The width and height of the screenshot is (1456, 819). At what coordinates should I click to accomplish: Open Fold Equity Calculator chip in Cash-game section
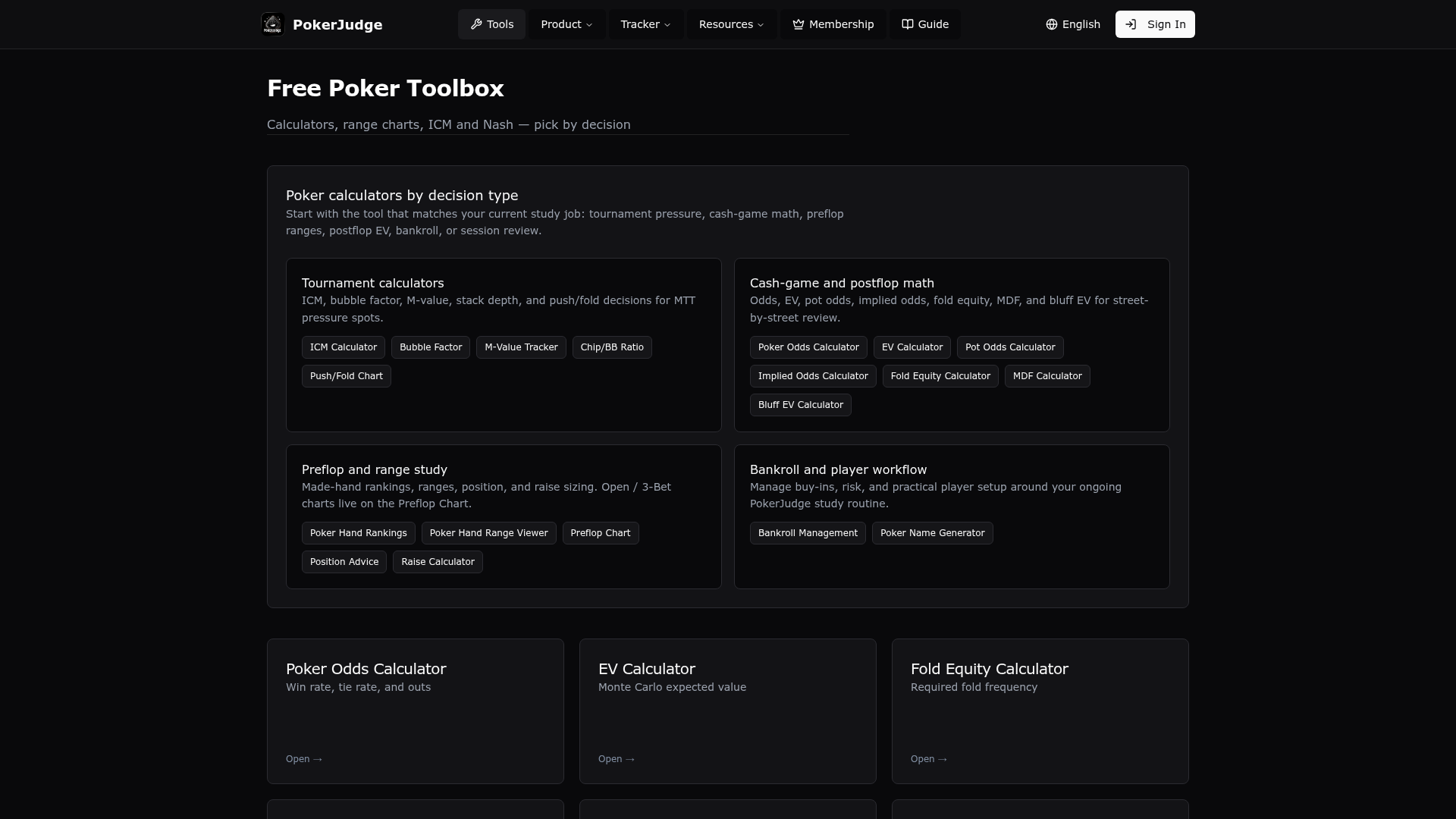click(x=940, y=376)
